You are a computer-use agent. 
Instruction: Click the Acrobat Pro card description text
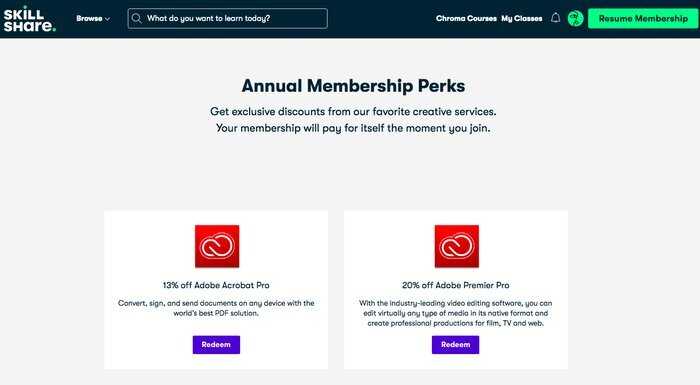click(x=216, y=308)
